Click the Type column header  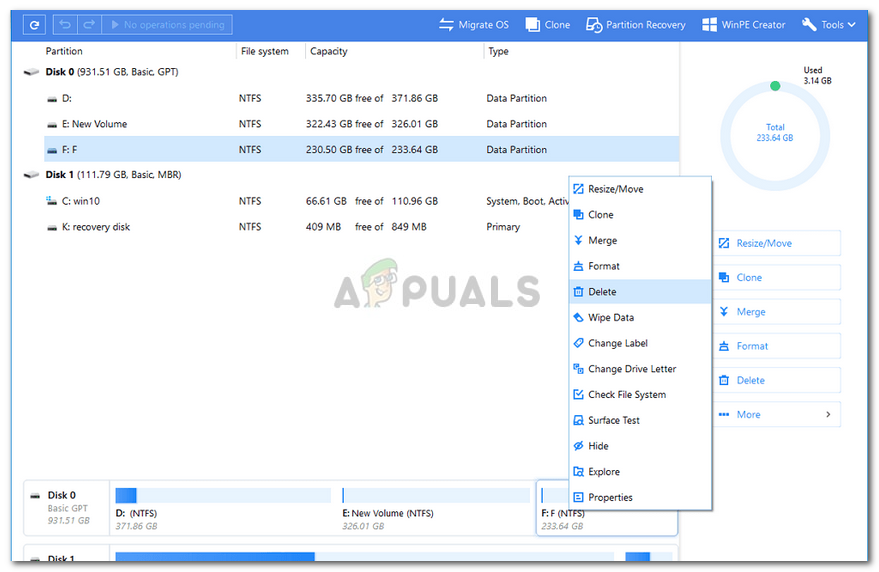(x=498, y=51)
